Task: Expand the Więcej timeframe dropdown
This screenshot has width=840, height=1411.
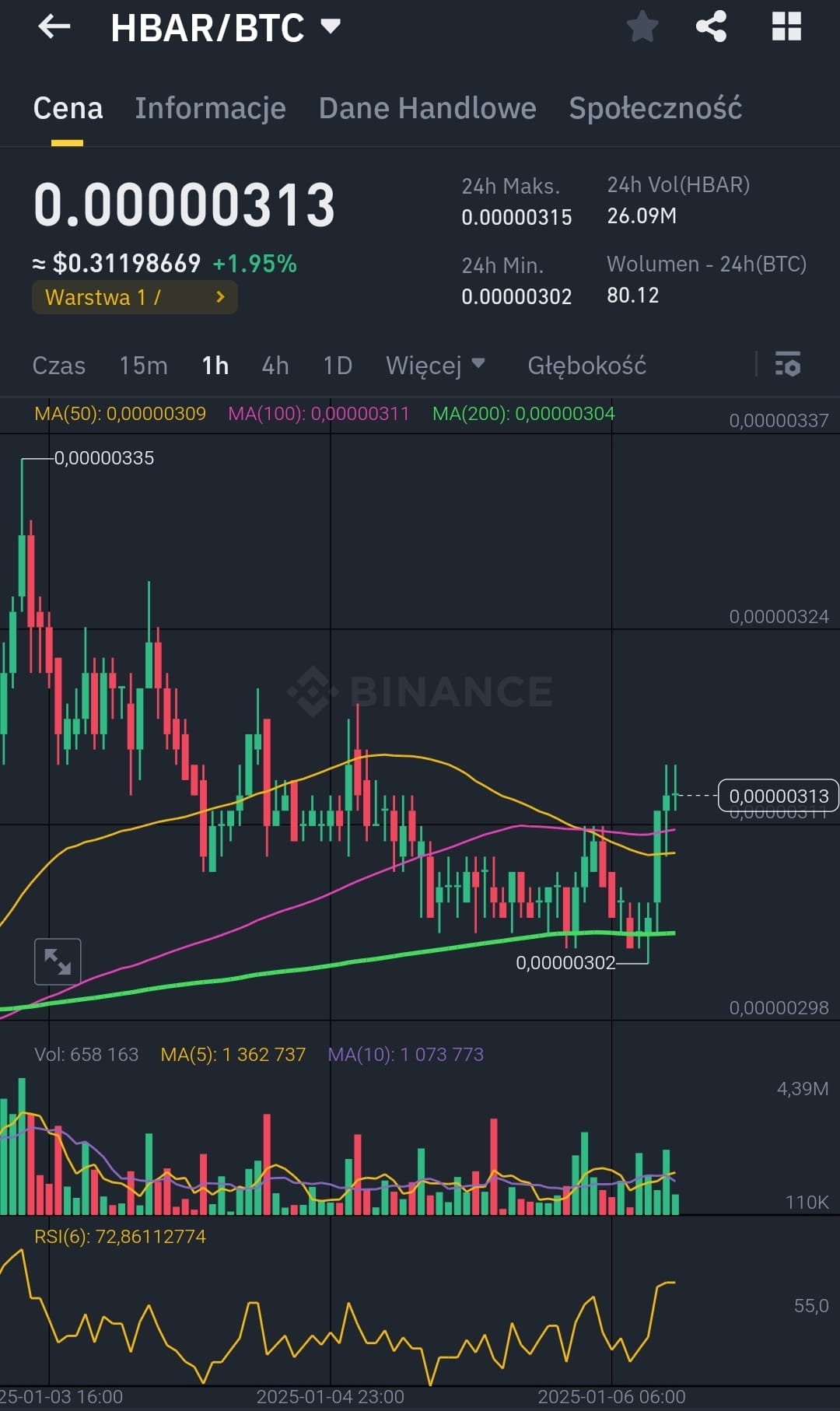Action: [x=436, y=365]
